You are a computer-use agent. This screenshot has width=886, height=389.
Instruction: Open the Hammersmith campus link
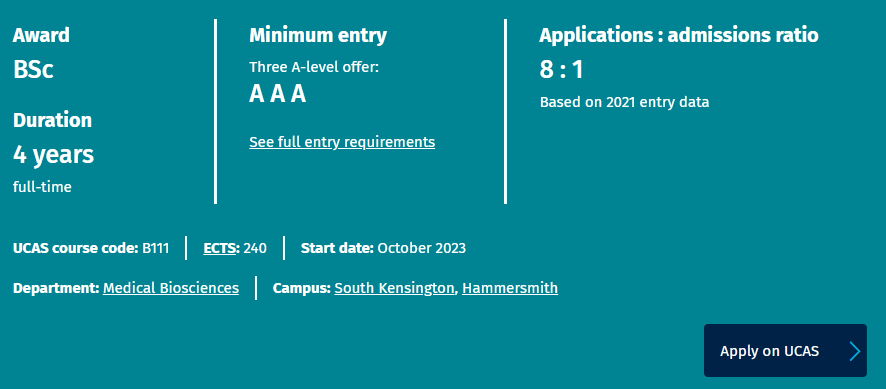(510, 288)
